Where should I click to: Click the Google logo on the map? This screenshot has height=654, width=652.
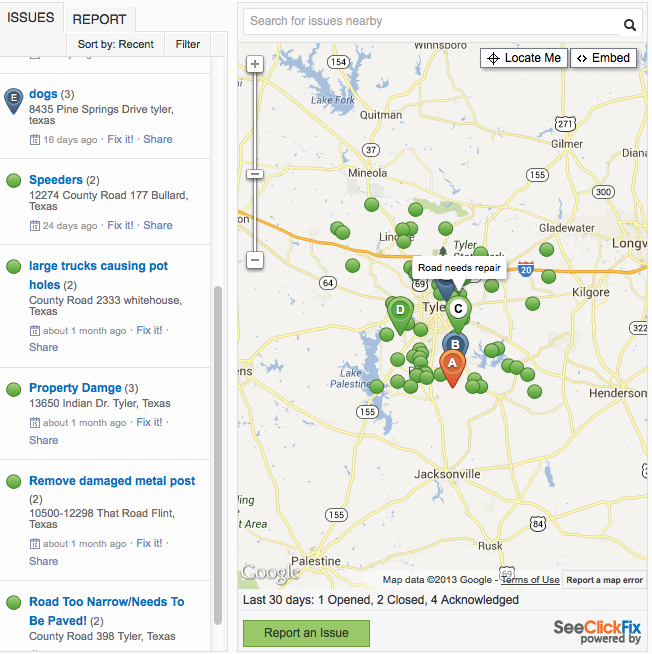pyautogui.click(x=270, y=573)
